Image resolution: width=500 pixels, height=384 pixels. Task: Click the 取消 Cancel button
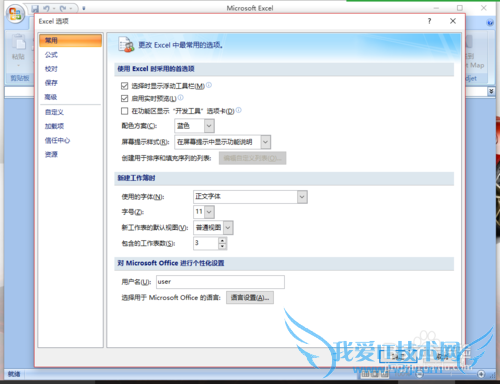point(442,357)
